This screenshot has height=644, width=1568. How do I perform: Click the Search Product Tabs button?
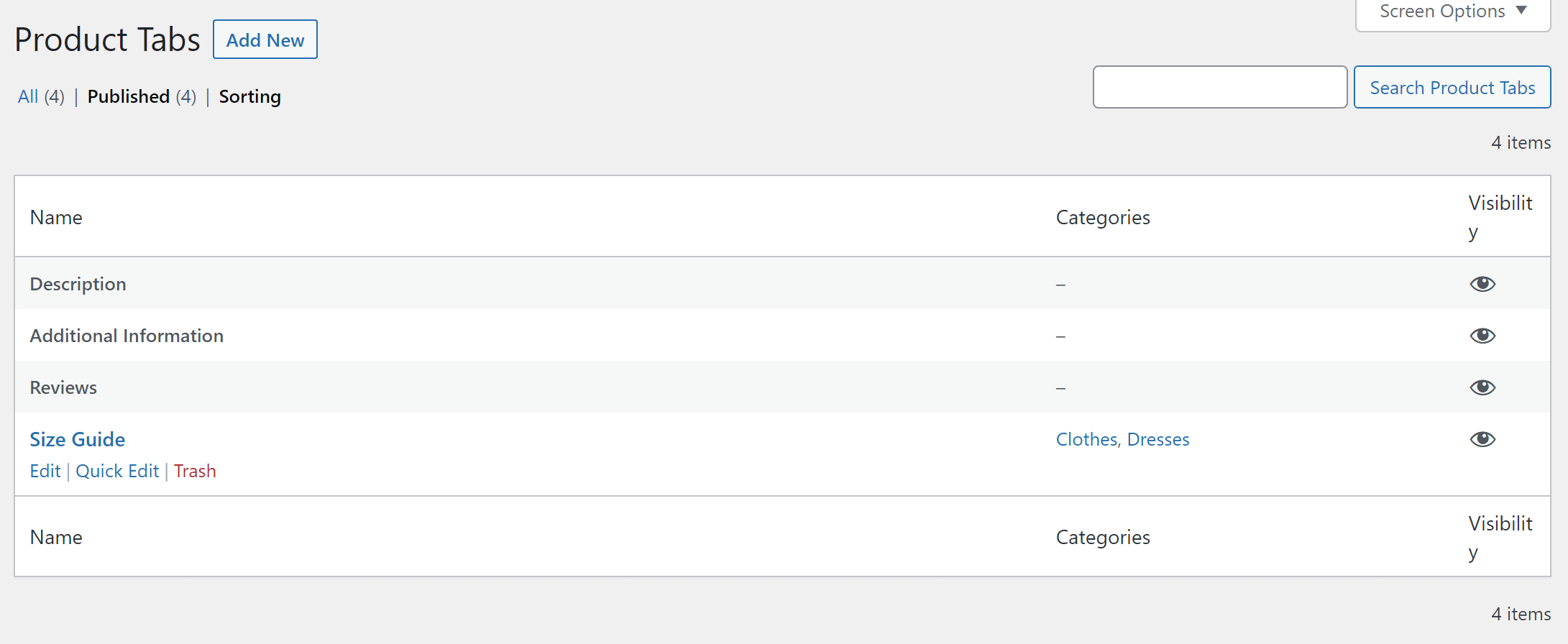(1451, 87)
